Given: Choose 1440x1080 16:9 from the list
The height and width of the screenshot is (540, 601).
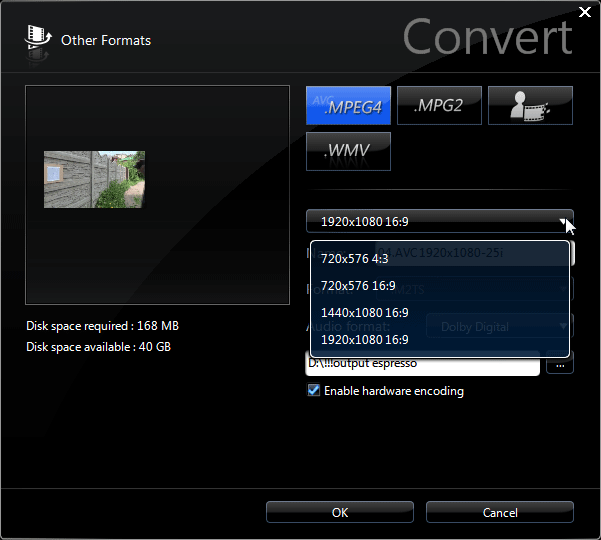Looking at the screenshot, I should pos(440,312).
